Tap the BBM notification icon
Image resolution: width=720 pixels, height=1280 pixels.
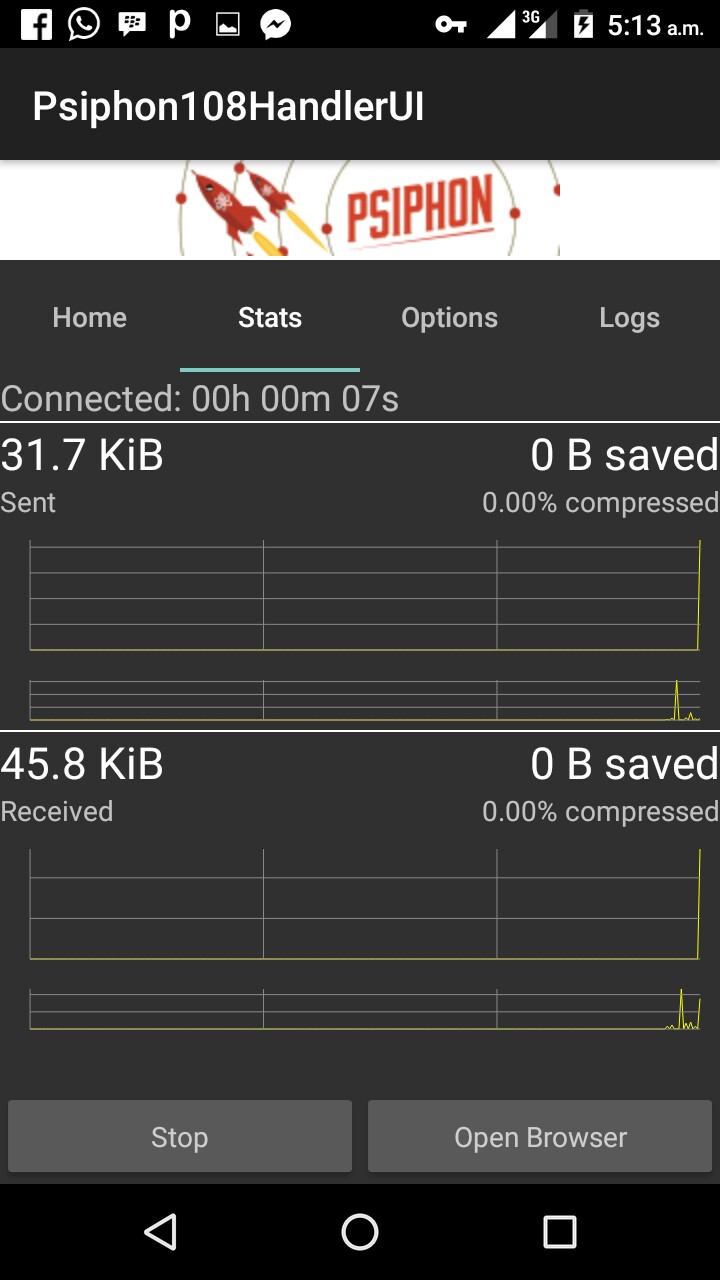[x=132, y=24]
